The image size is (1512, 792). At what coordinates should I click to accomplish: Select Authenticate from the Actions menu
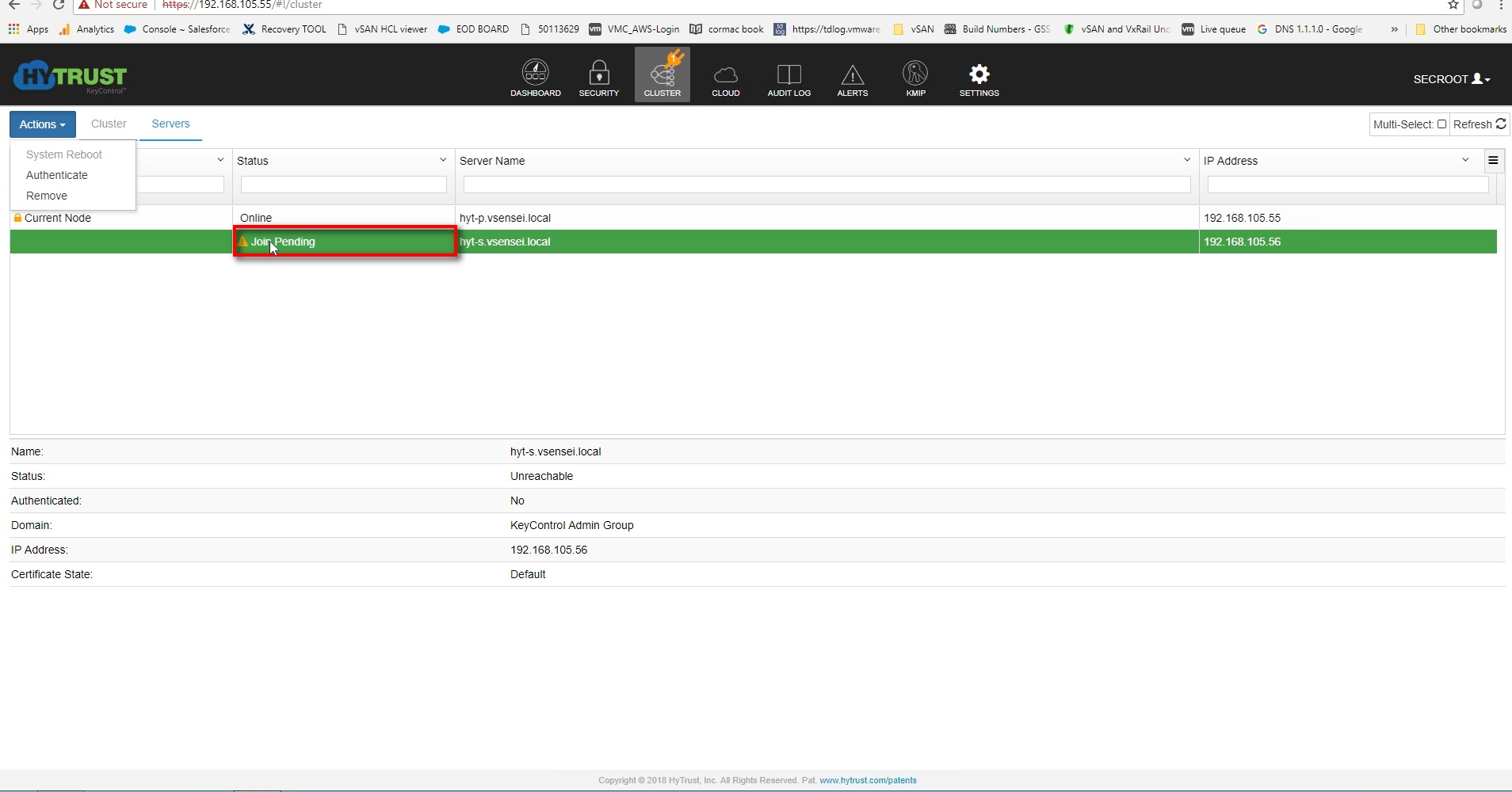pyautogui.click(x=57, y=175)
